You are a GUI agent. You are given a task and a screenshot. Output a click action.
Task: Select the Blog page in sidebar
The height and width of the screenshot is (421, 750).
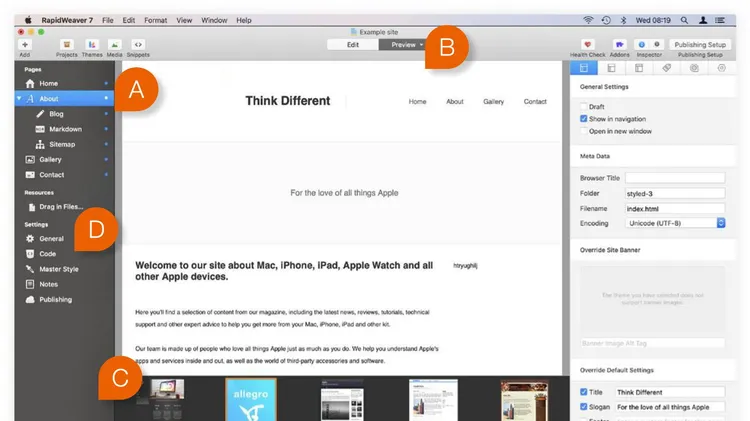pyautogui.click(x=65, y=114)
